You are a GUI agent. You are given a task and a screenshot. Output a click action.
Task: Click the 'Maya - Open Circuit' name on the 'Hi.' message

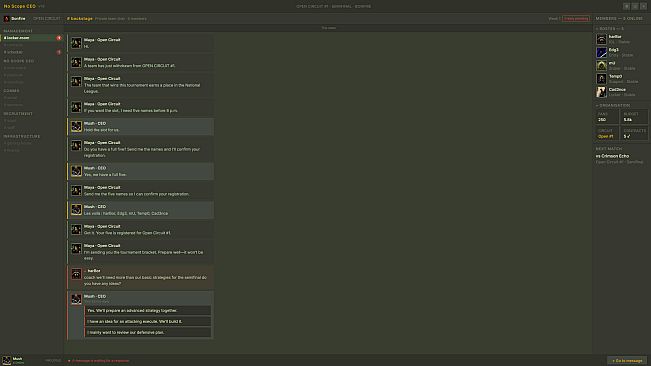(102, 40)
